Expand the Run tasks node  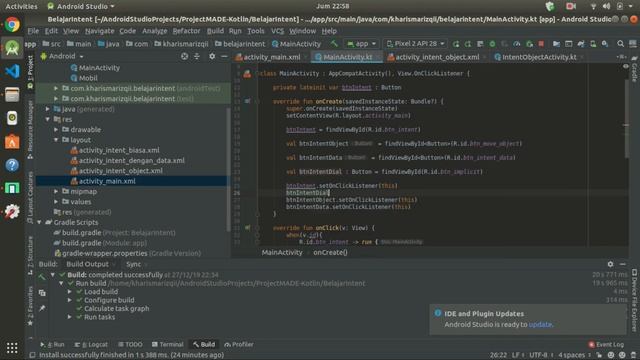point(70,317)
